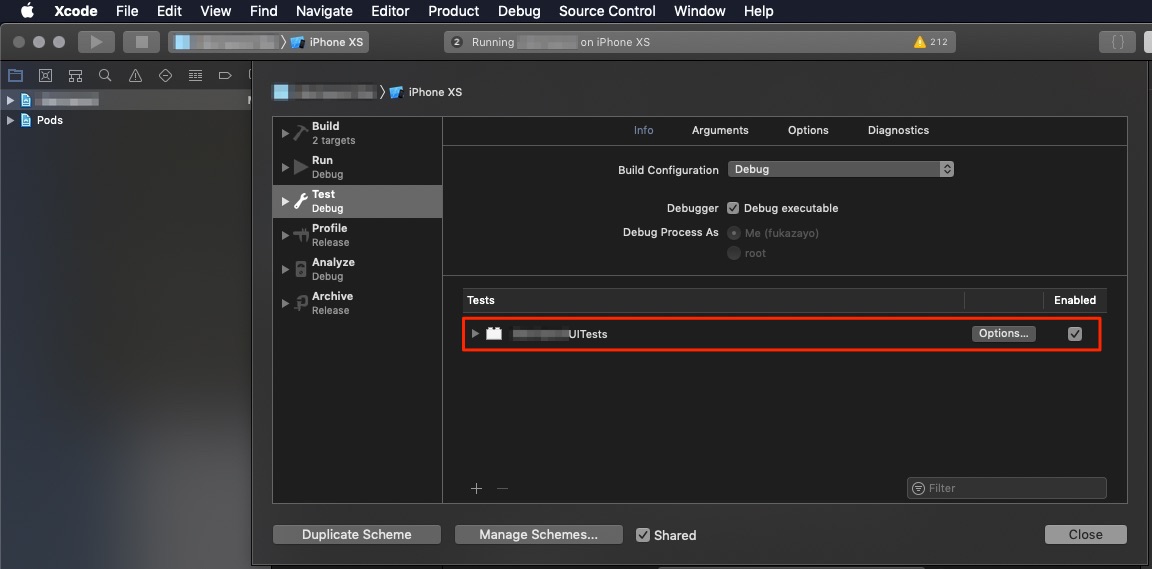Toggle the Shared scheme checkbox
Screen dimensions: 1152x569
coord(643,535)
